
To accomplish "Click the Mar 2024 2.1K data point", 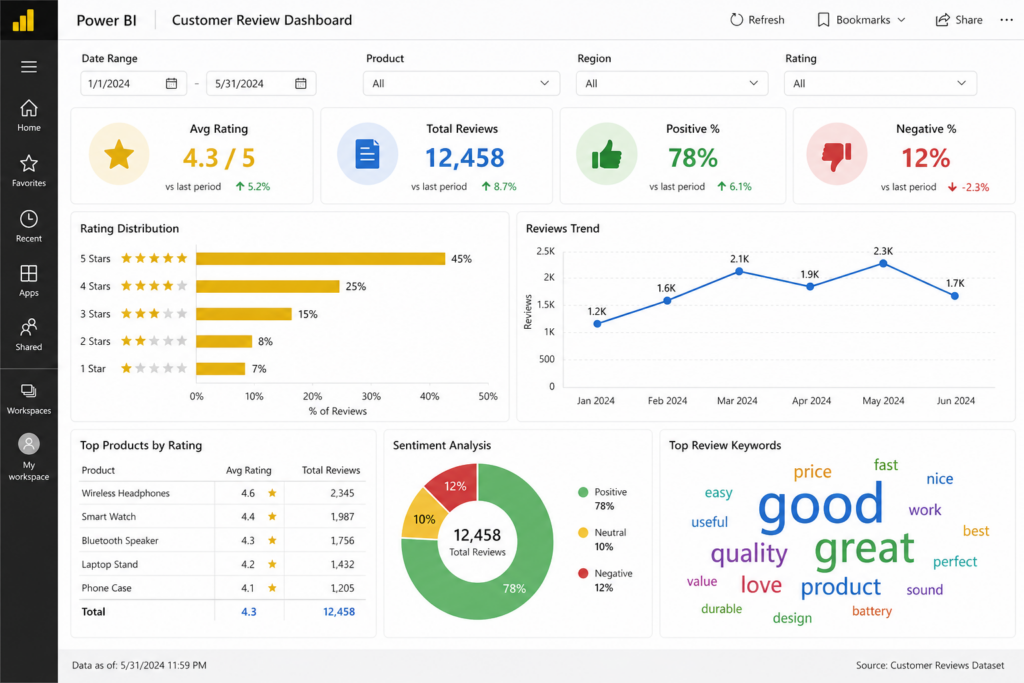I will coord(739,271).
